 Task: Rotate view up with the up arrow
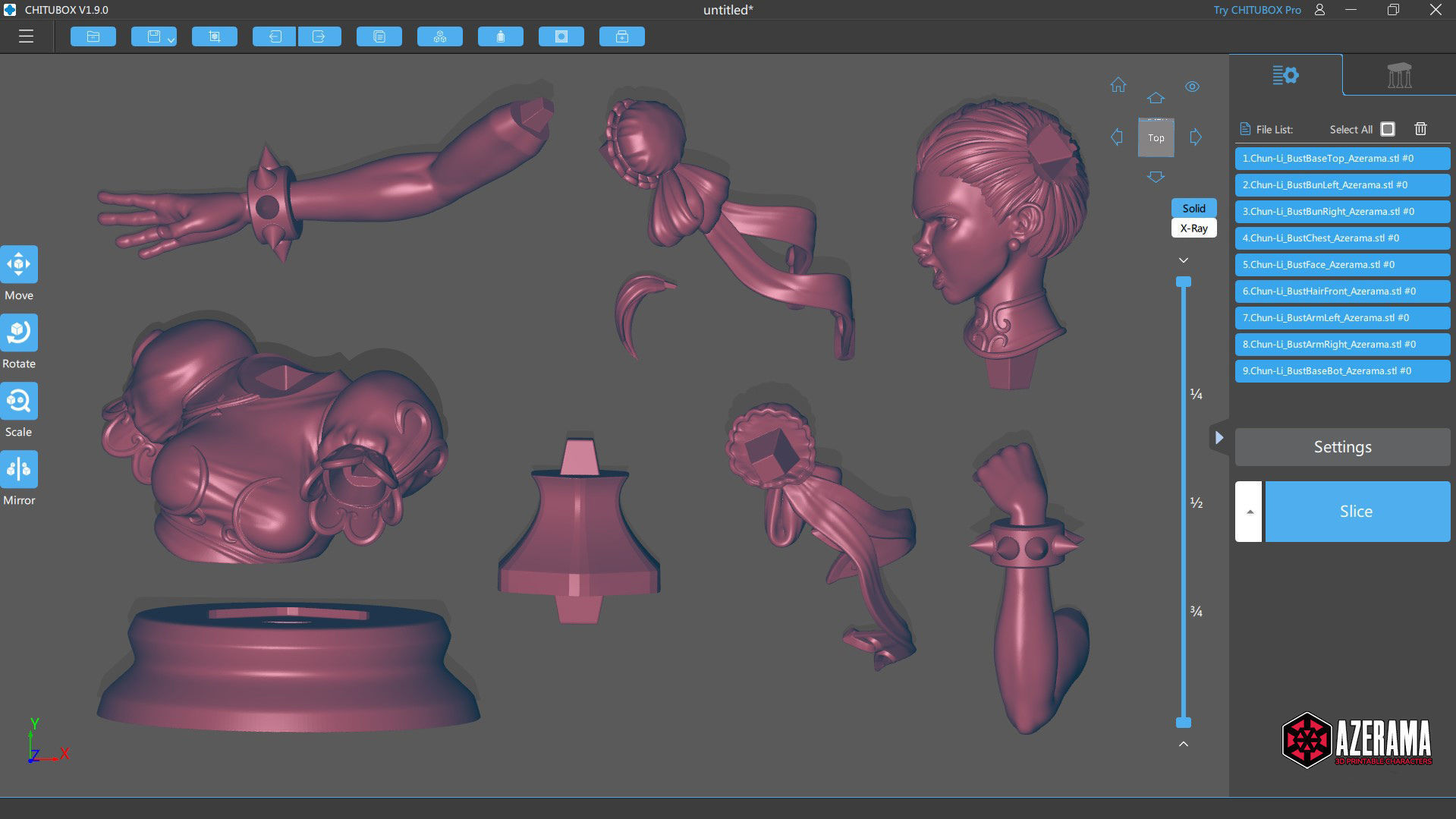(x=1156, y=98)
